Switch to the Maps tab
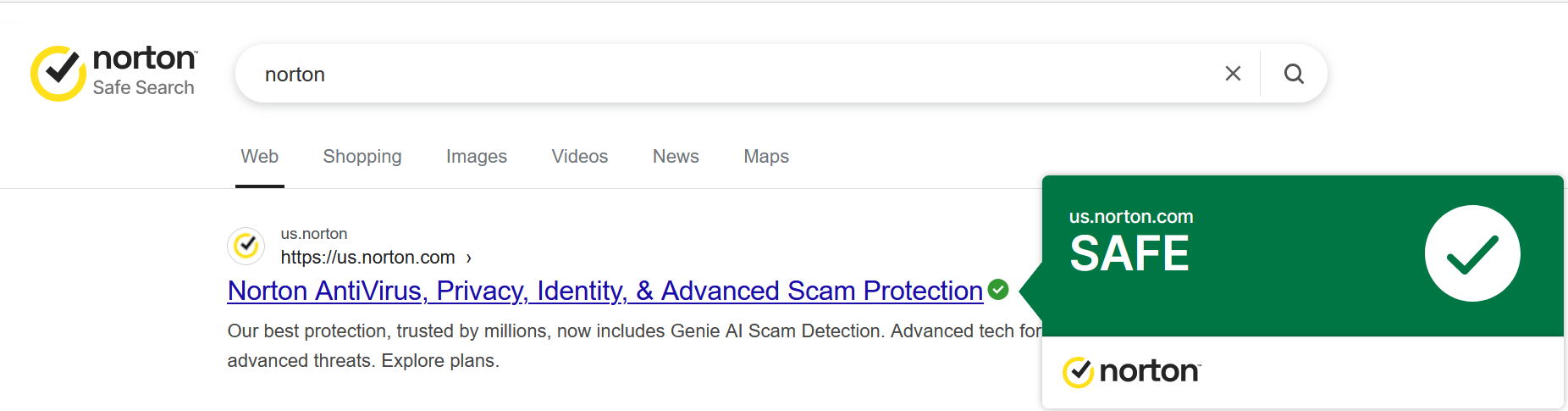 point(766,157)
